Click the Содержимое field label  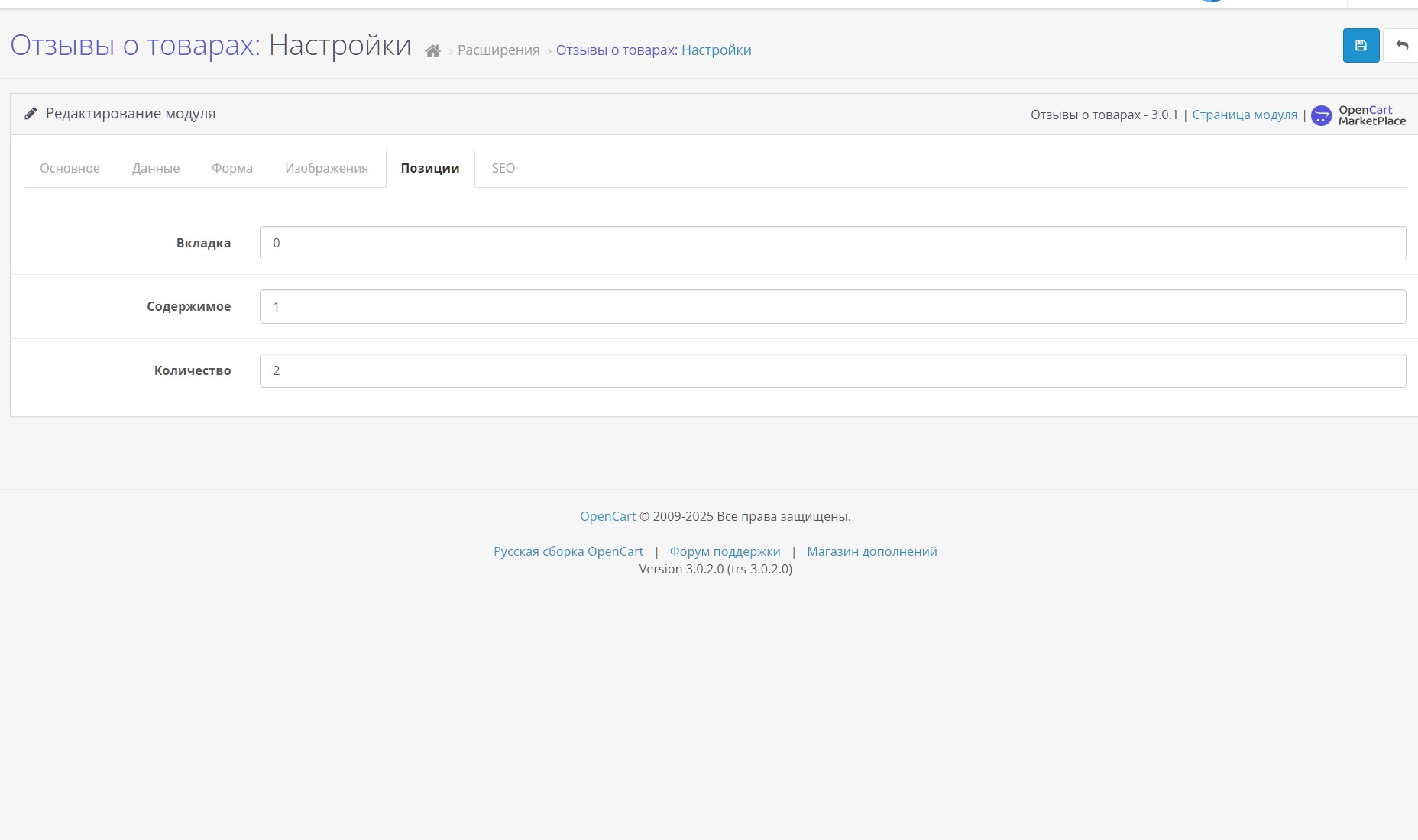click(189, 306)
